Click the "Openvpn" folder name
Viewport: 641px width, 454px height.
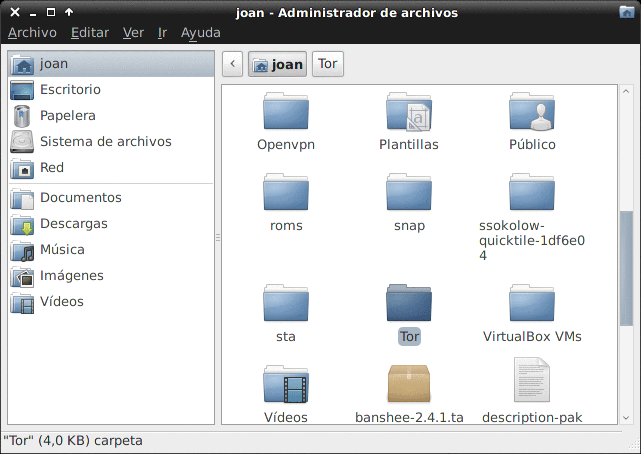[286, 145]
